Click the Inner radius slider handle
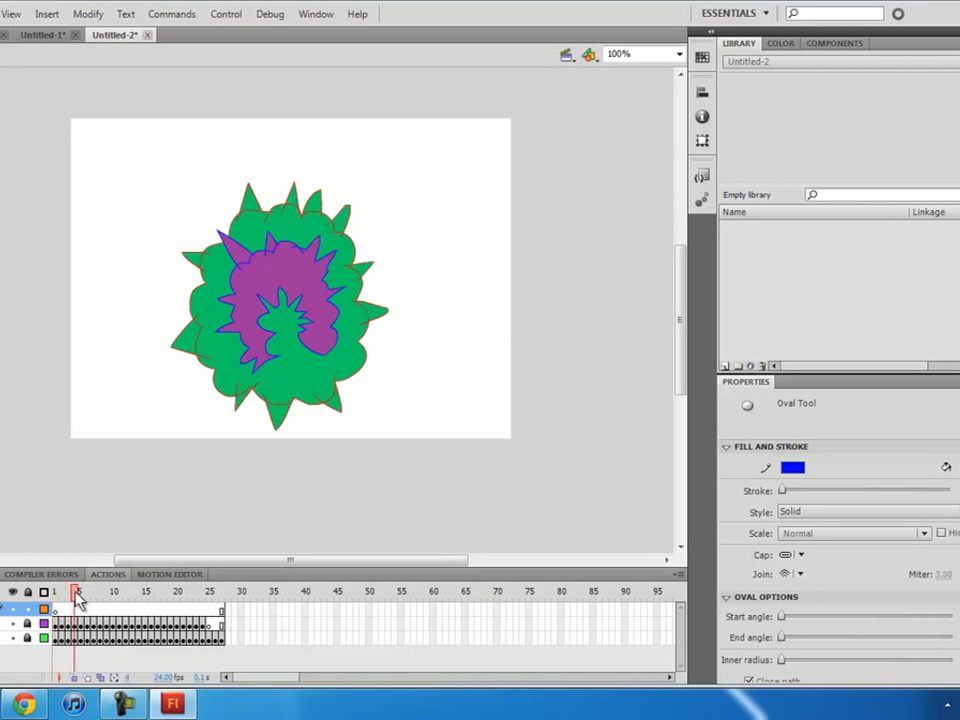This screenshot has width=960, height=720. click(x=781, y=660)
